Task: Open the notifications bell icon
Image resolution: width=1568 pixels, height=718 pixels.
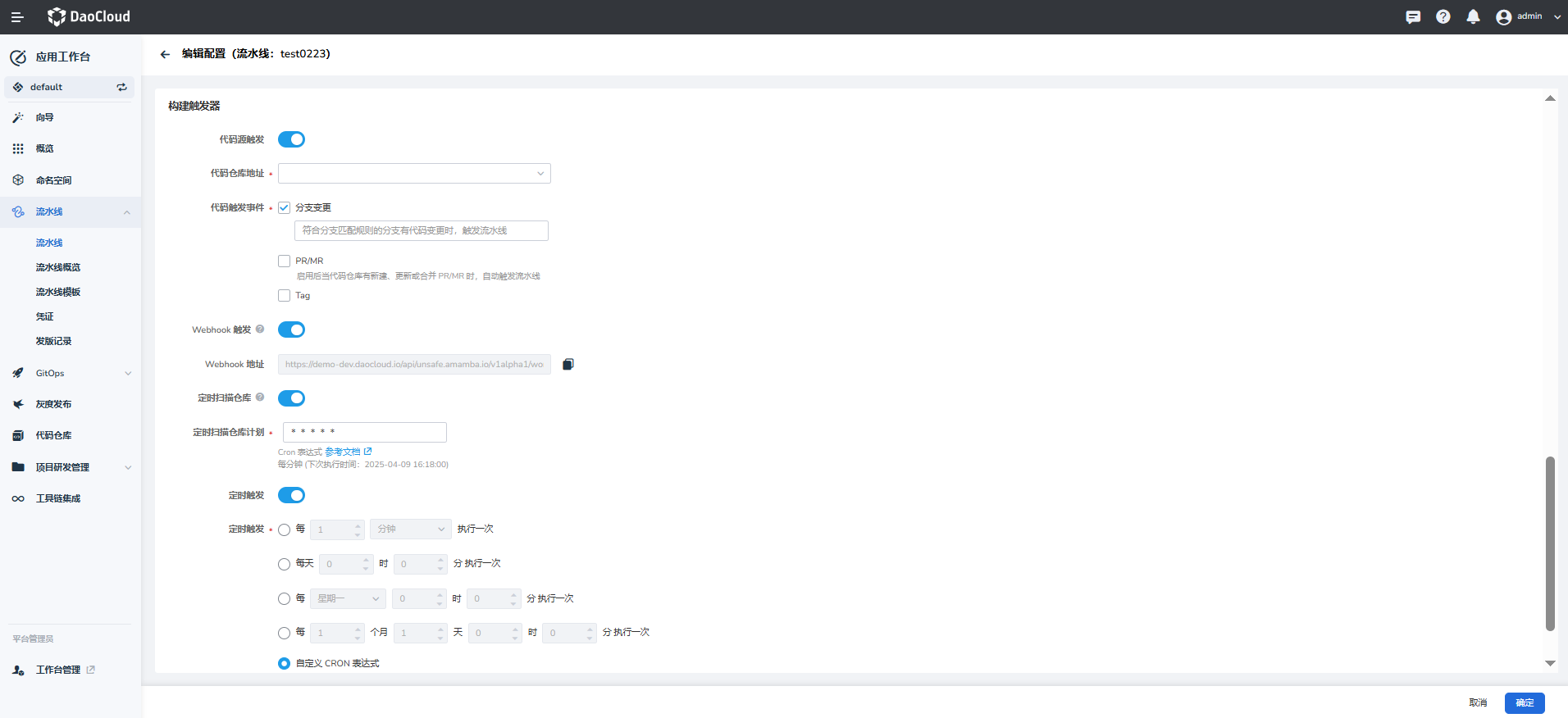Action: [1473, 17]
